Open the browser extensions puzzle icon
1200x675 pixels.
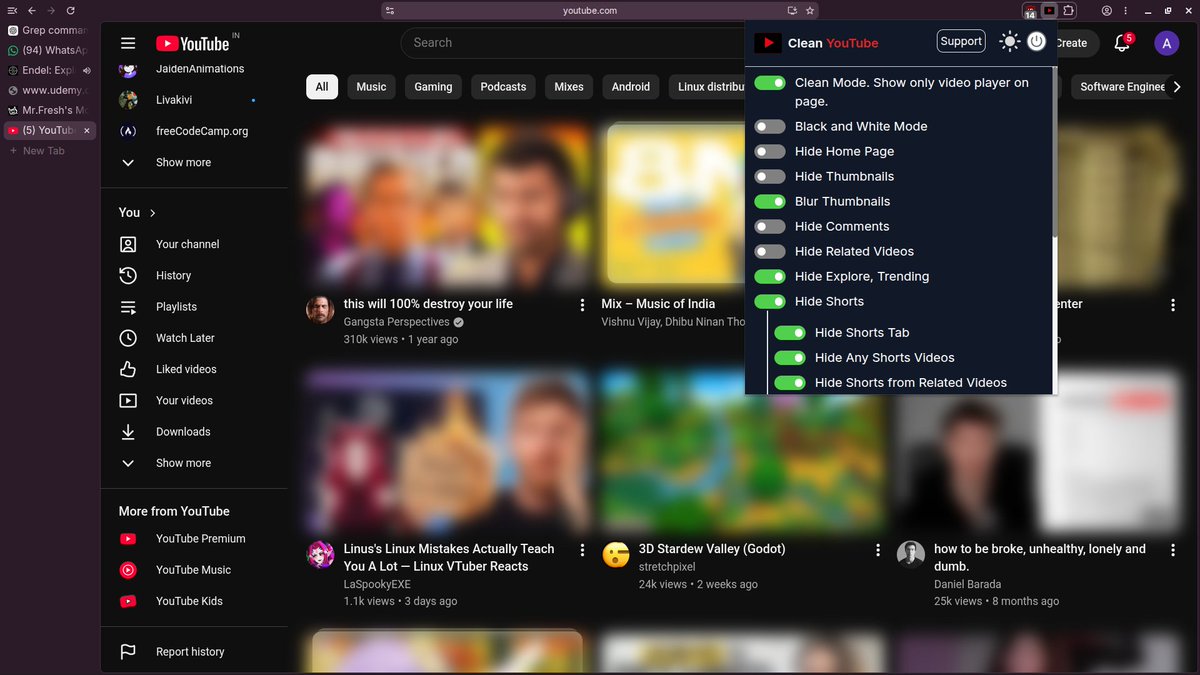tap(1069, 10)
